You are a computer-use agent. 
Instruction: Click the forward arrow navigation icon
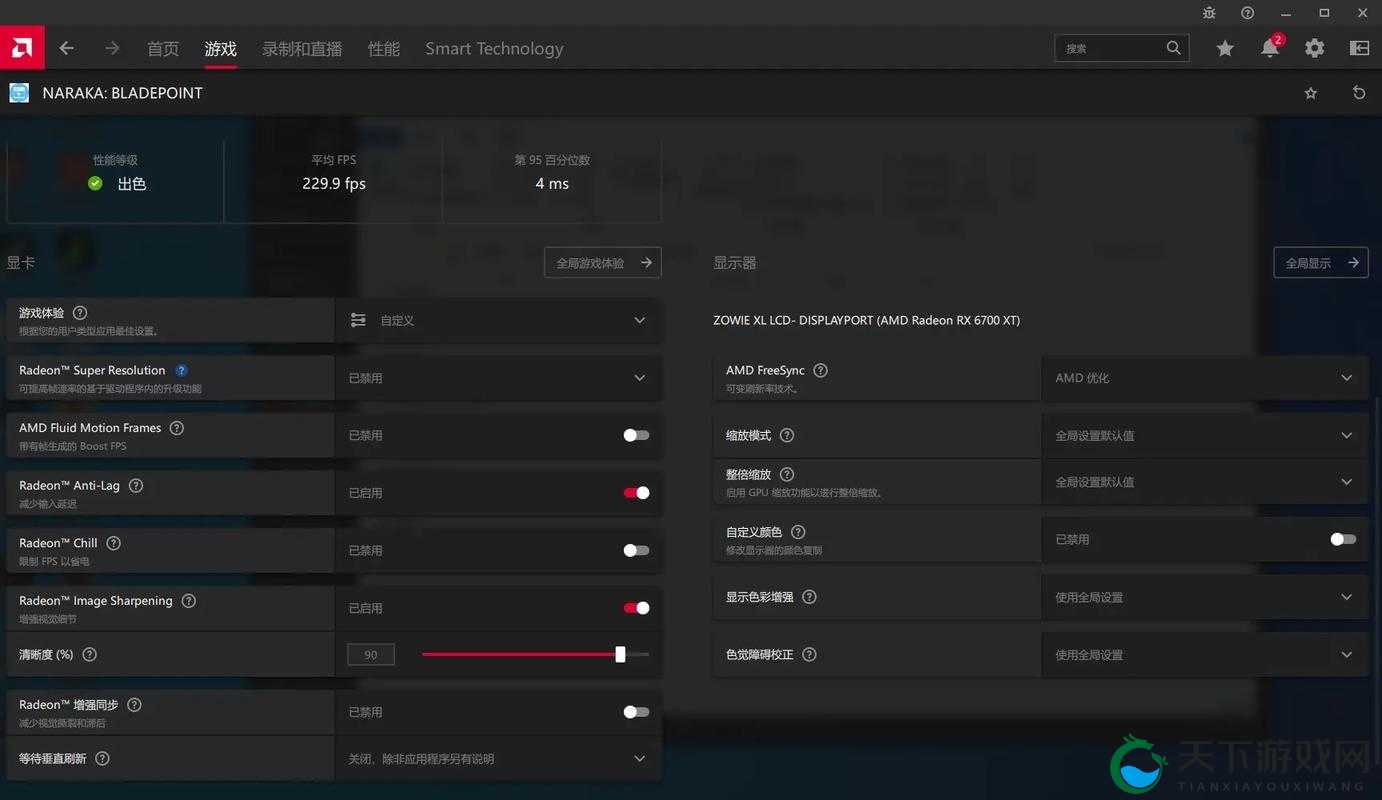tap(112, 48)
